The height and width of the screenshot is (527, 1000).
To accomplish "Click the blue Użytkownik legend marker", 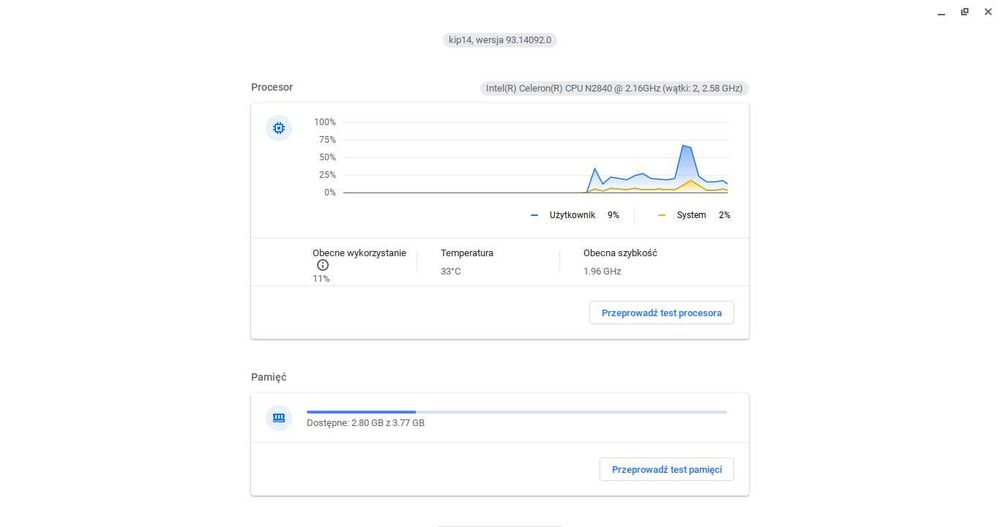I will pyautogui.click(x=534, y=215).
